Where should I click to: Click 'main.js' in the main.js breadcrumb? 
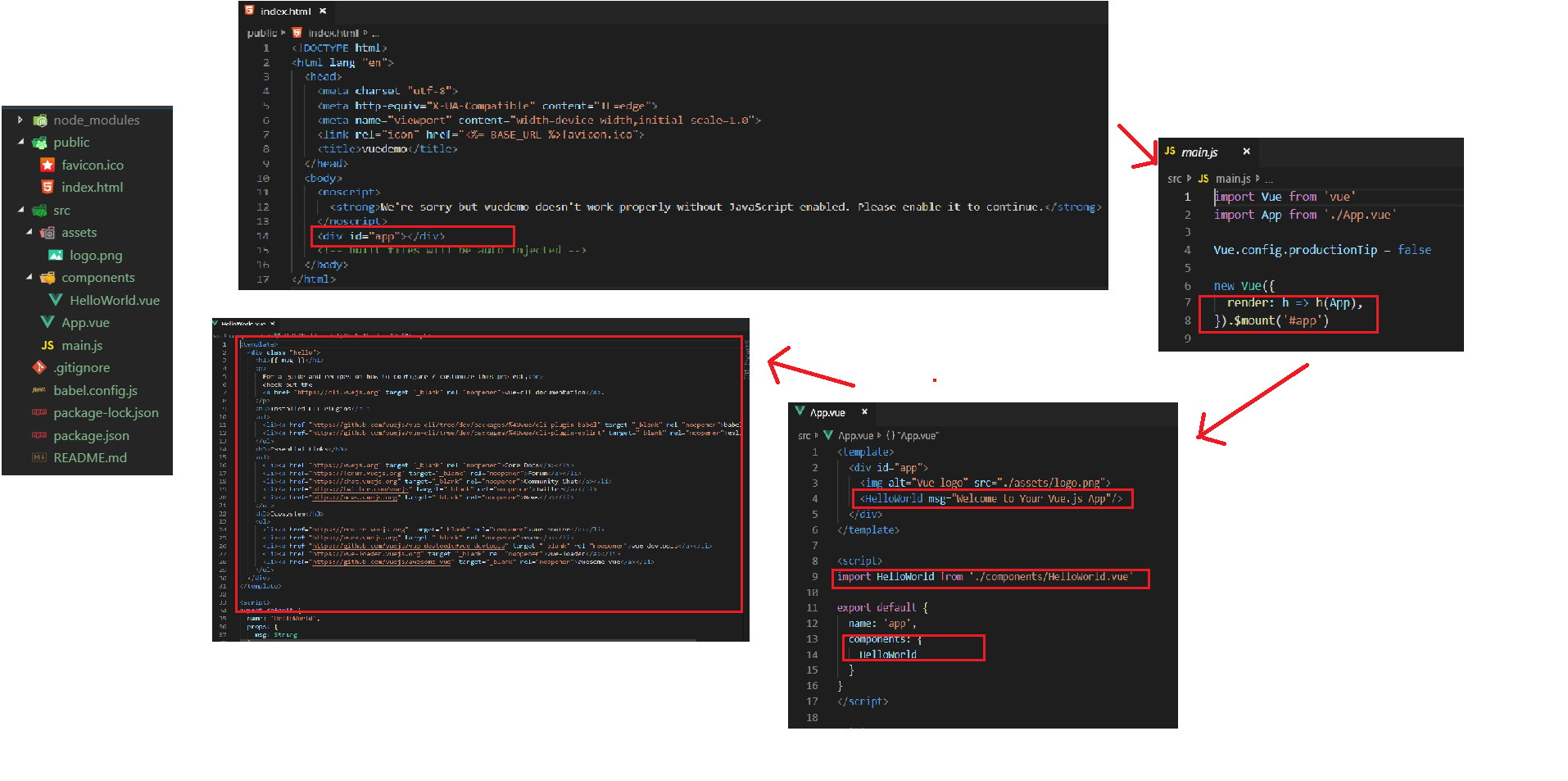[1233, 179]
